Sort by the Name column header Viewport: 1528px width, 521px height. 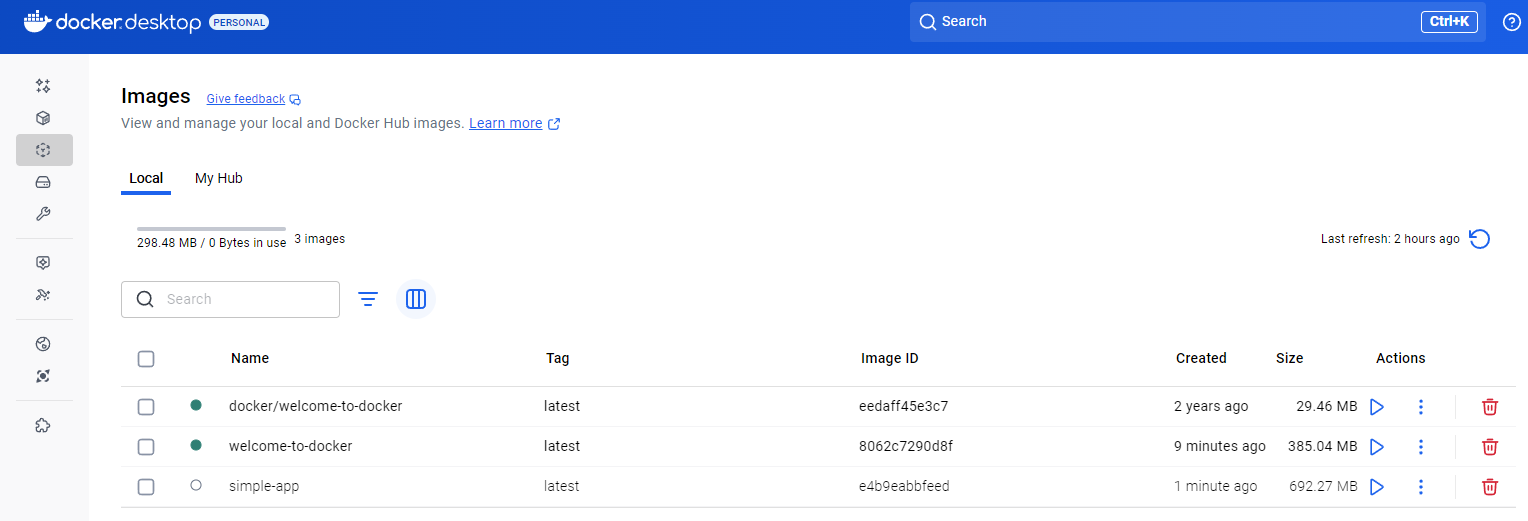coord(250,358)
